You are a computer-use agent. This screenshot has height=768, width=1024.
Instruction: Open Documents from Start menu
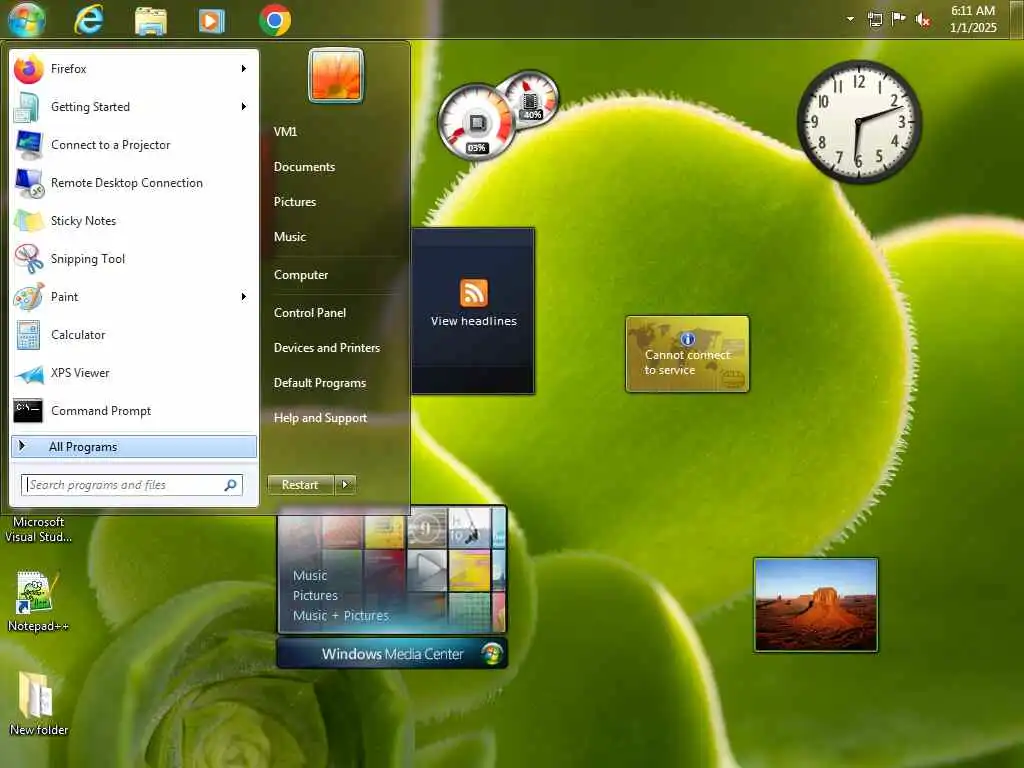click(x=304, y=167)
